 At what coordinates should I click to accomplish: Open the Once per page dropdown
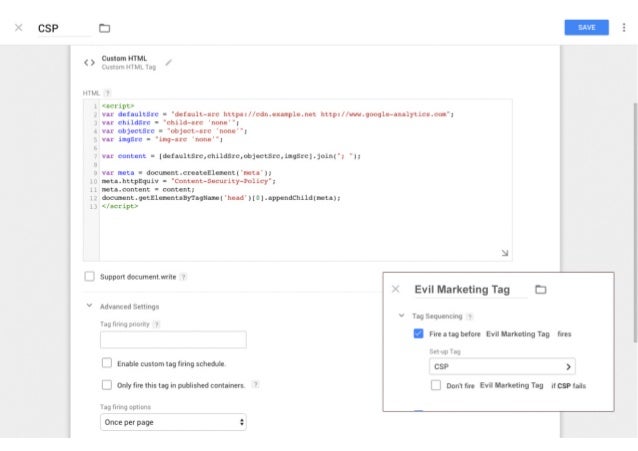[x=173, y=422]
